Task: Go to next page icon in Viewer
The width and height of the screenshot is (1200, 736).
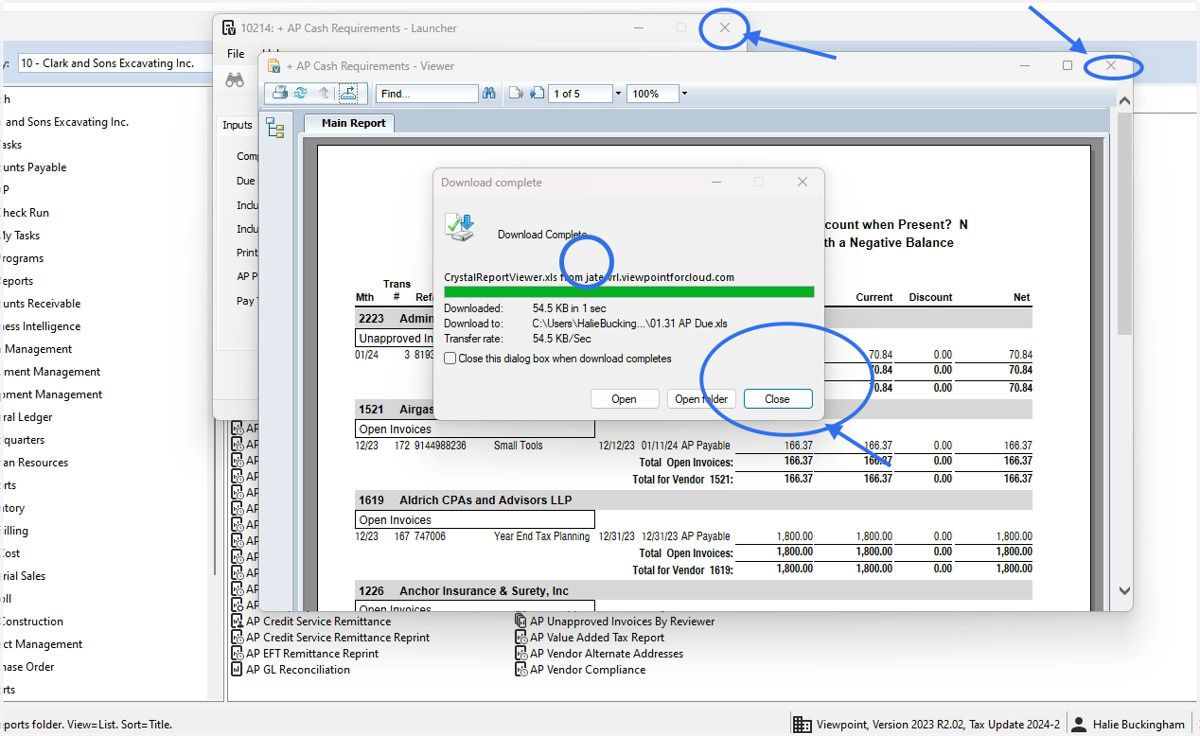Action: 537,93
